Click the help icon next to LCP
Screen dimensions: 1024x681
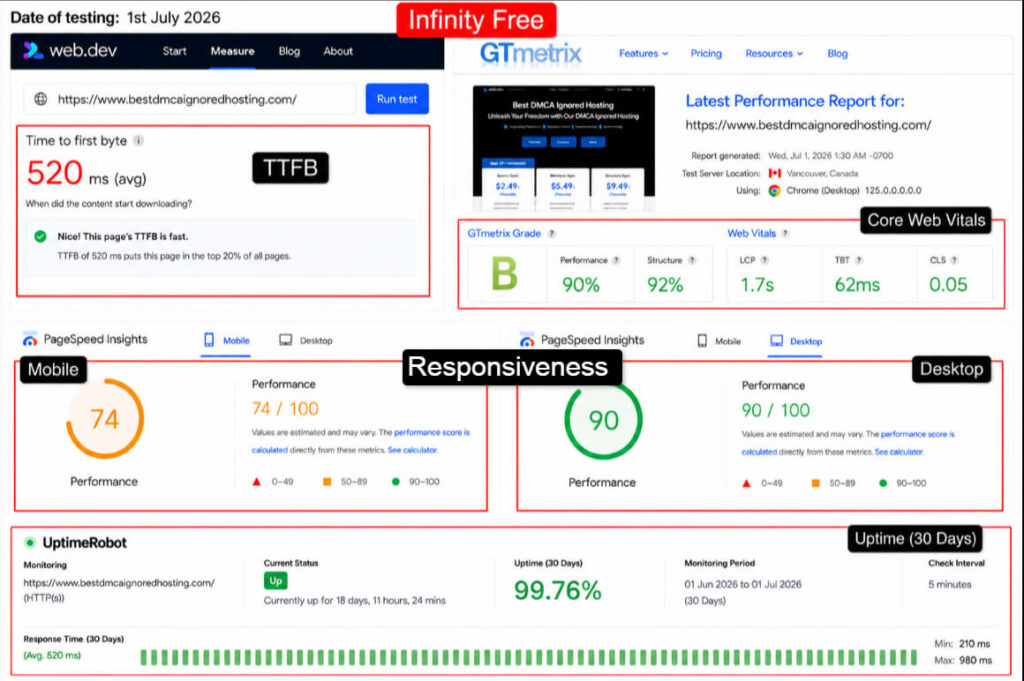coord(764,261)
